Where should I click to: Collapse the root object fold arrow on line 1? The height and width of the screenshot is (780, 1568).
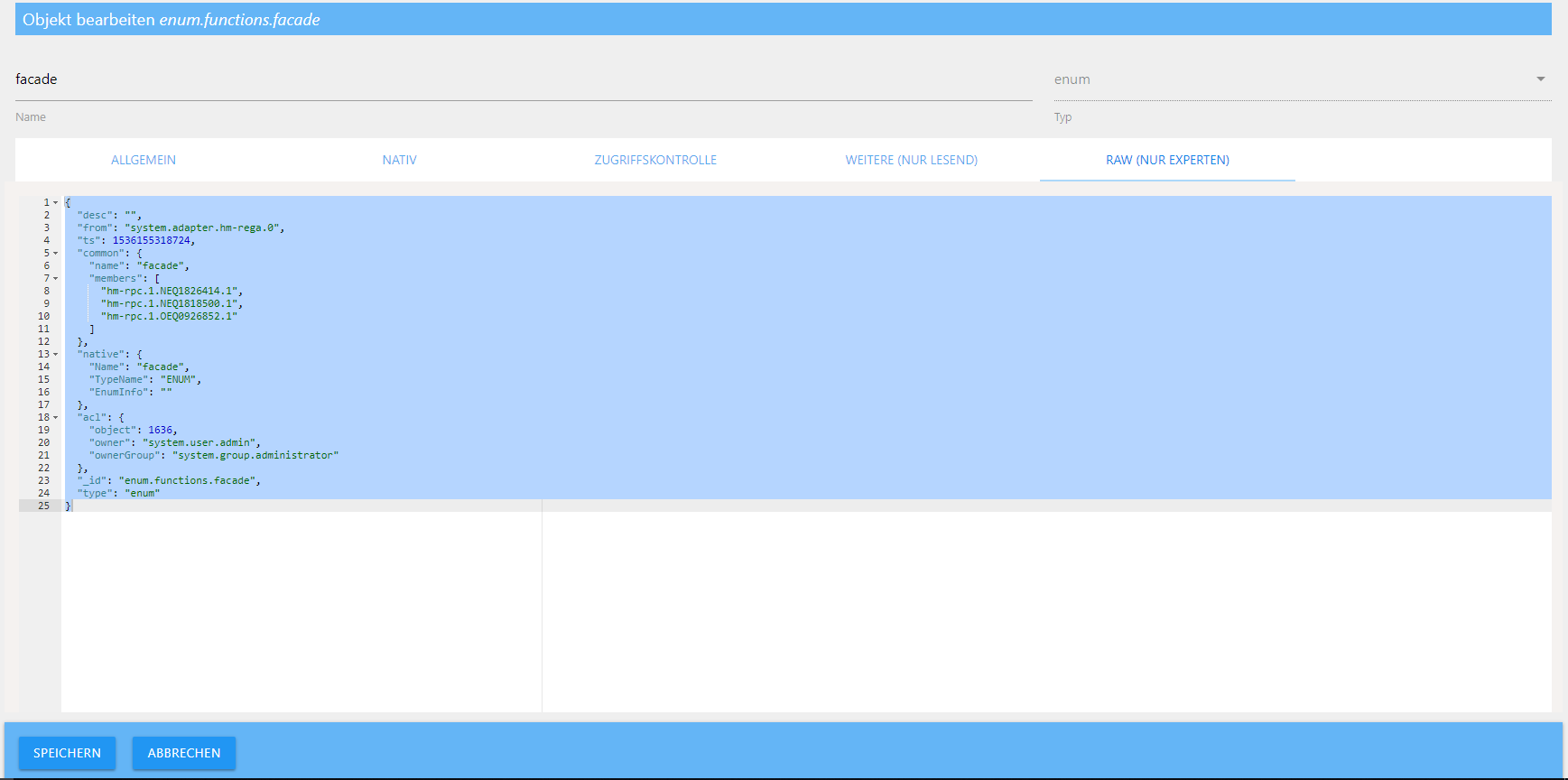56,203
